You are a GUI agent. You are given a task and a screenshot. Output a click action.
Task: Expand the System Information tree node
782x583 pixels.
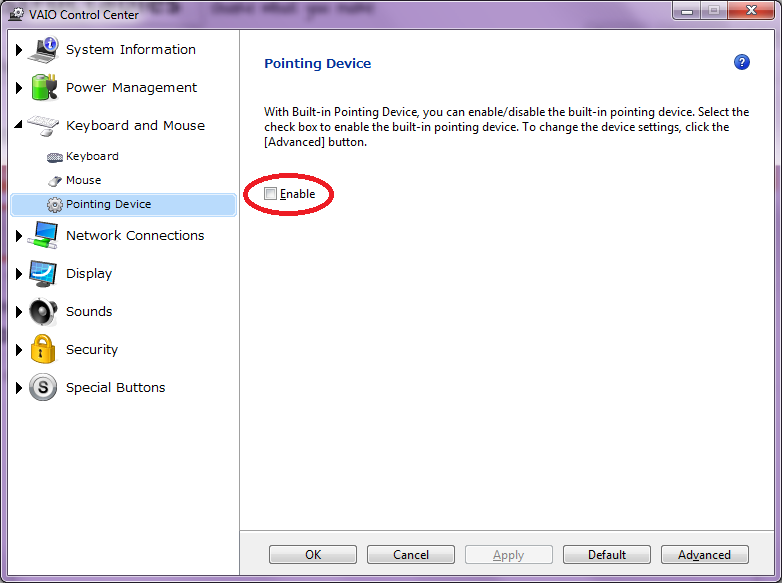(x=19, y=50)
